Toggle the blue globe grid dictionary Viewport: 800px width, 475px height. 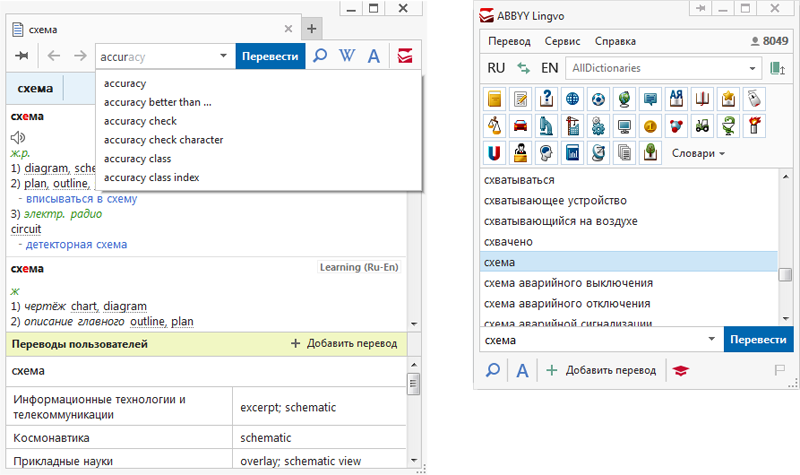(x=572, y=99)
